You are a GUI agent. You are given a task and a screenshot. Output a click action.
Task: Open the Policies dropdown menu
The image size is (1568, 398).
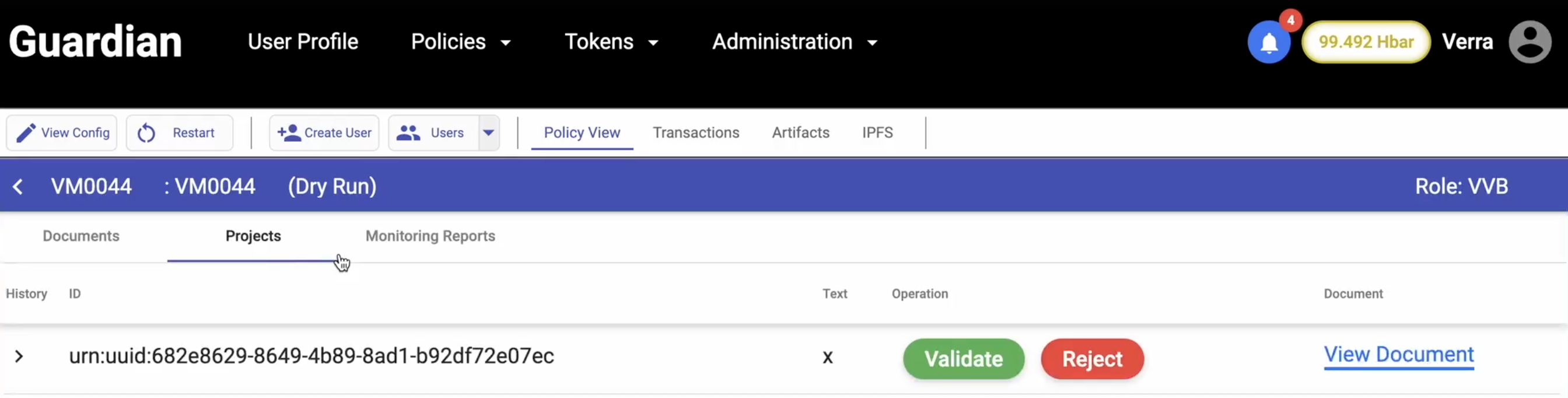point(460,42)
